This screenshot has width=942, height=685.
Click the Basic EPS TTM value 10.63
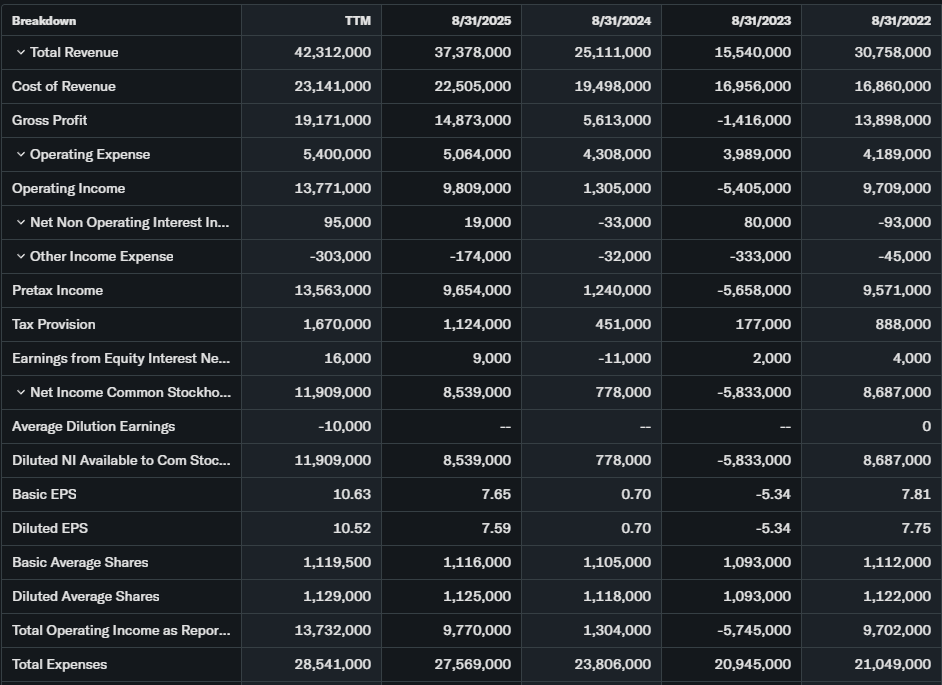(351, 495)
